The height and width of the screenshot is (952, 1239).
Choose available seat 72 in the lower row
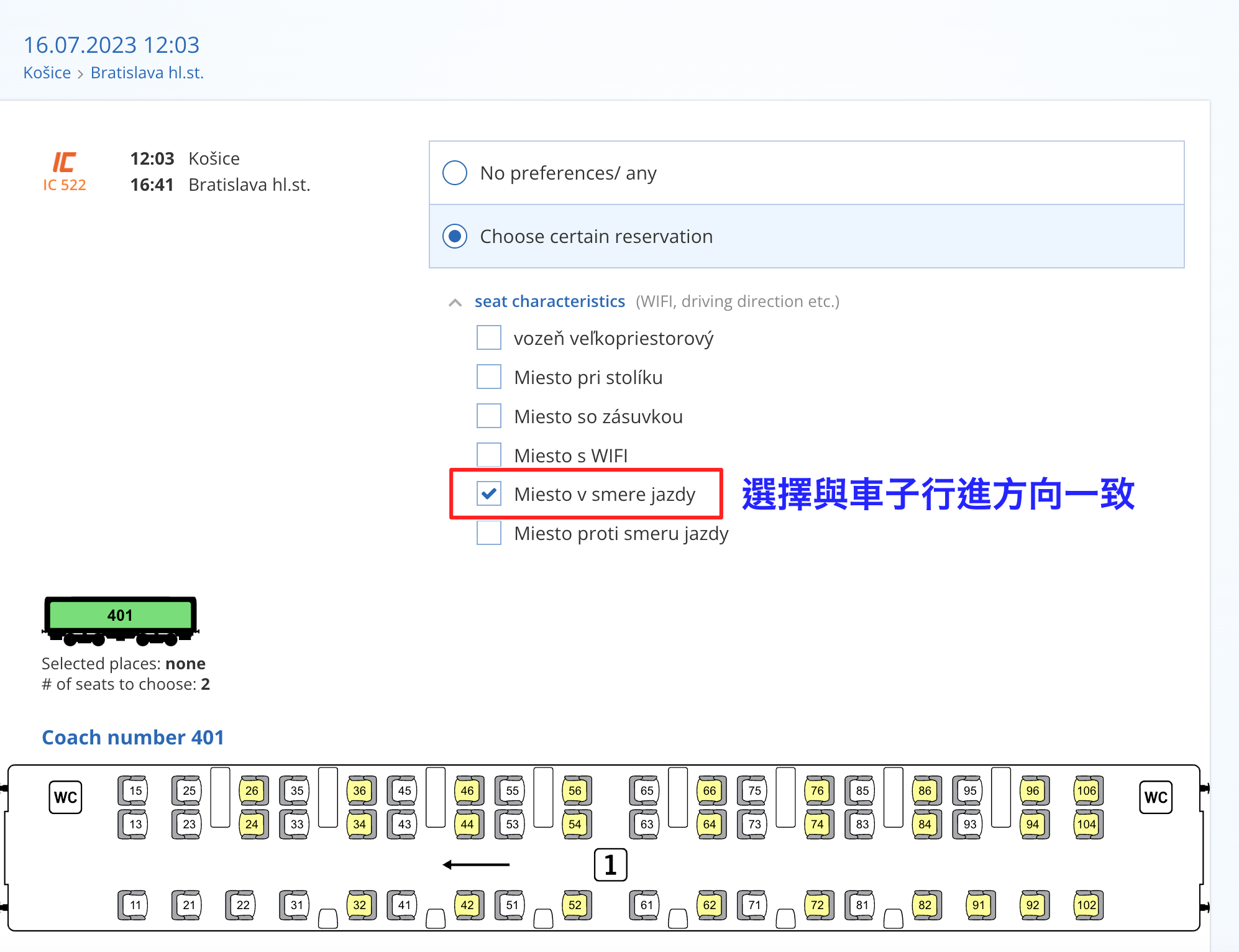coord(818,905)
